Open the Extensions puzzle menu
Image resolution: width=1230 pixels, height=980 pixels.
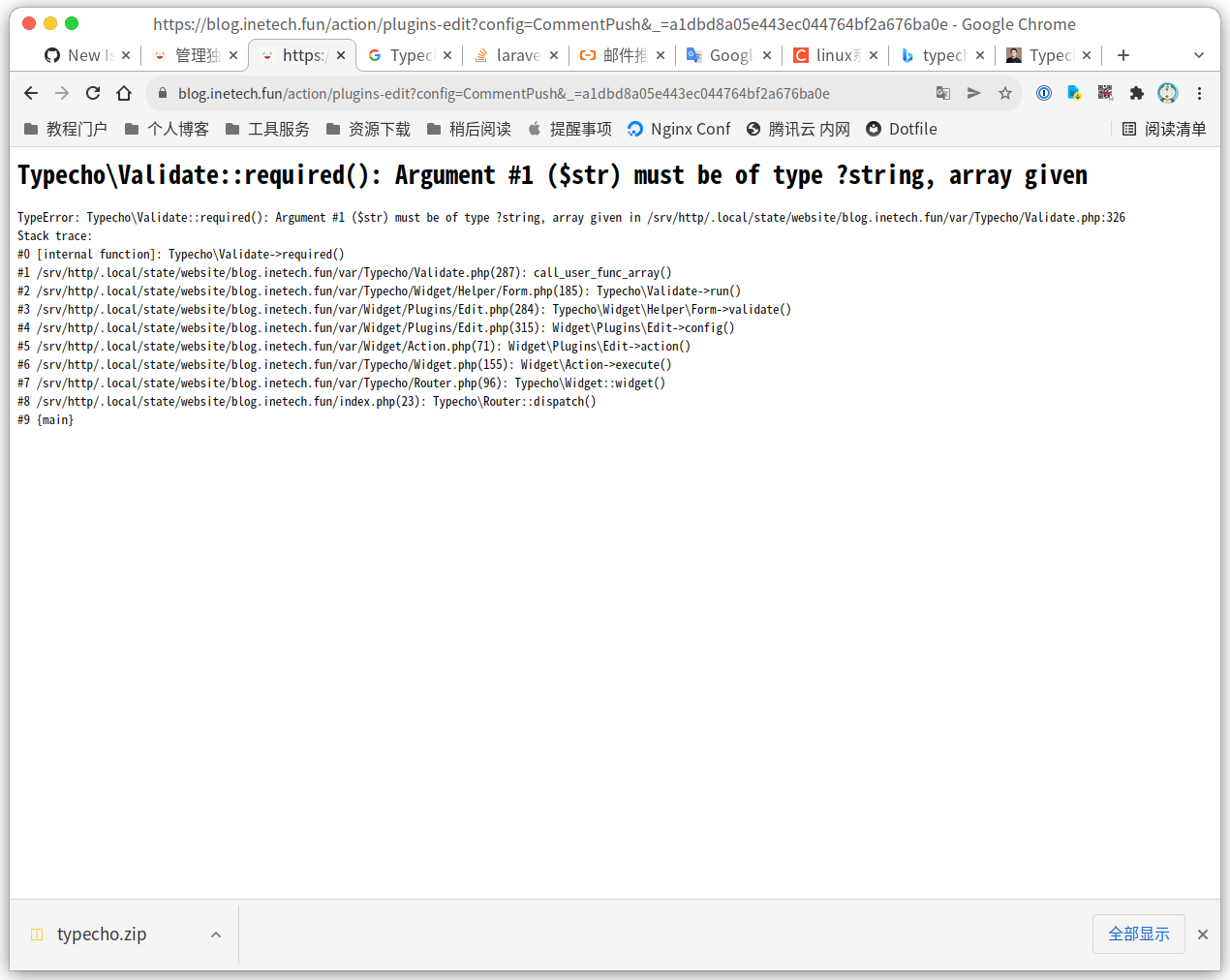tap(1137, 93)
